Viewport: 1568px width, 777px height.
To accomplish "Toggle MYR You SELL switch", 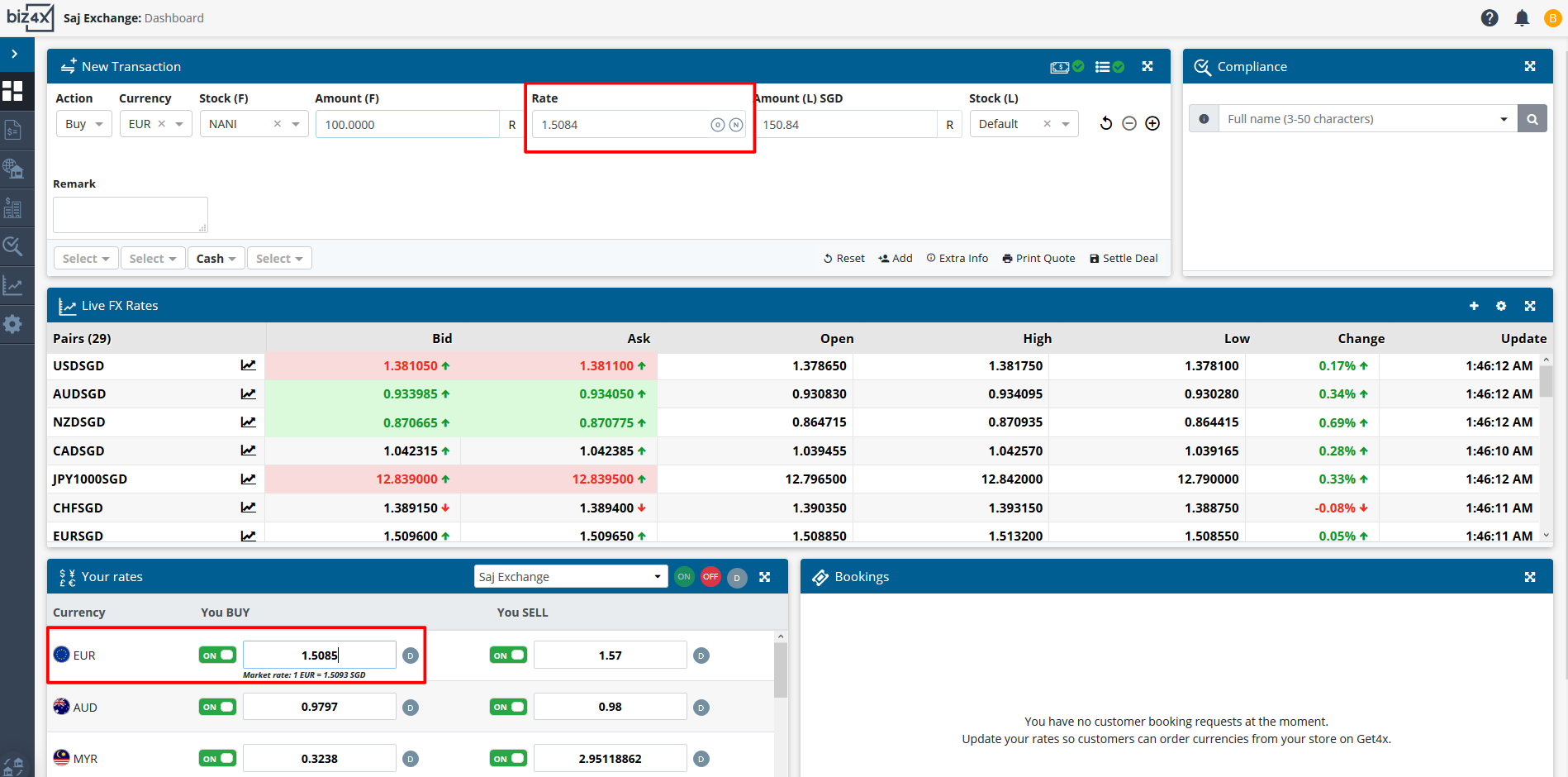I will tap(508, 758).
